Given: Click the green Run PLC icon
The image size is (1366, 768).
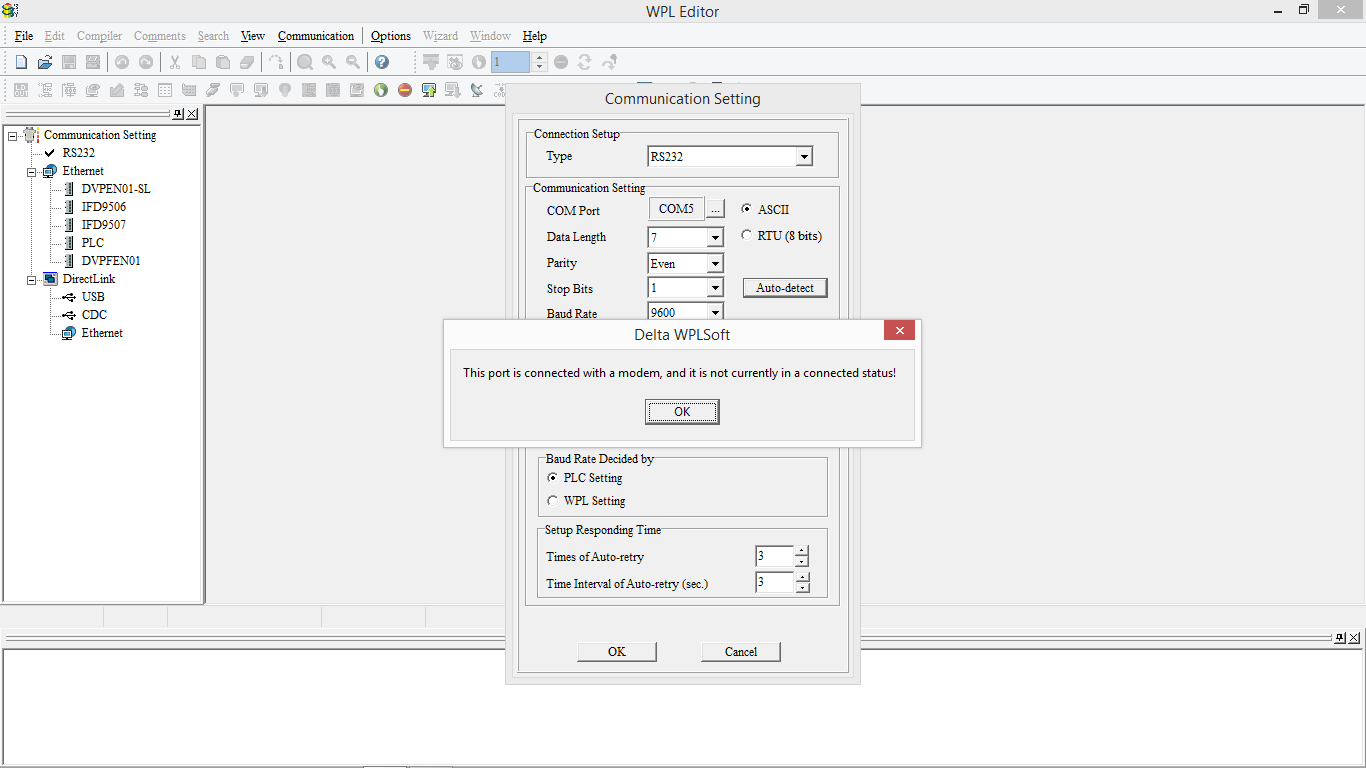Looking at the screenshot, I should pyautogui.click(x=381, y=90).
